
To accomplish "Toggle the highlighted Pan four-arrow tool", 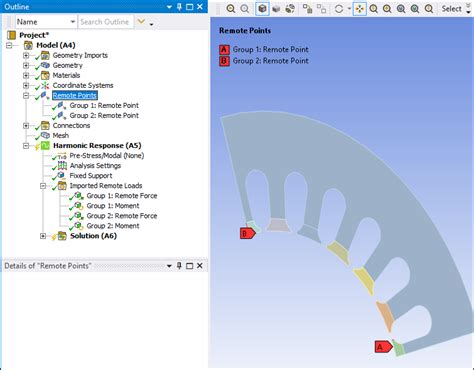I will tap(360, 9).
